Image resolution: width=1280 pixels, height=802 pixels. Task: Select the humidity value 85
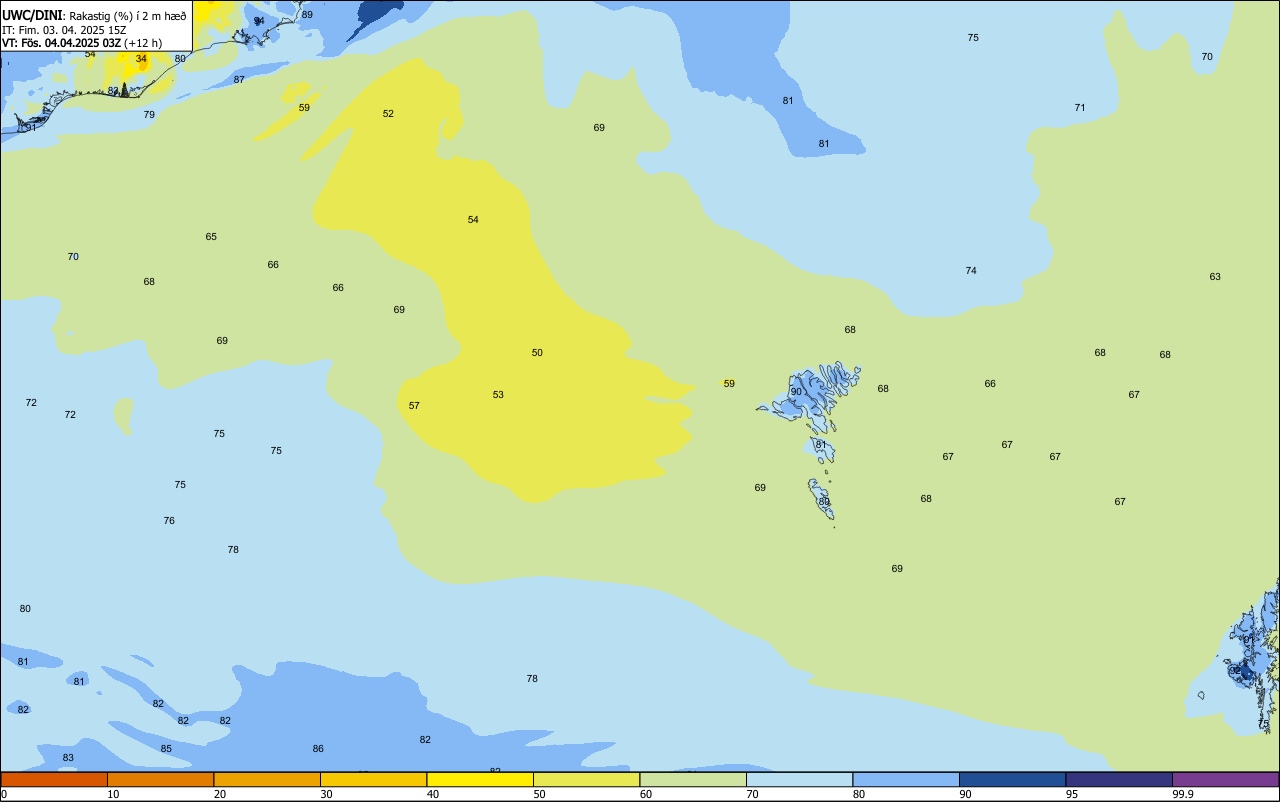point(166,749)
